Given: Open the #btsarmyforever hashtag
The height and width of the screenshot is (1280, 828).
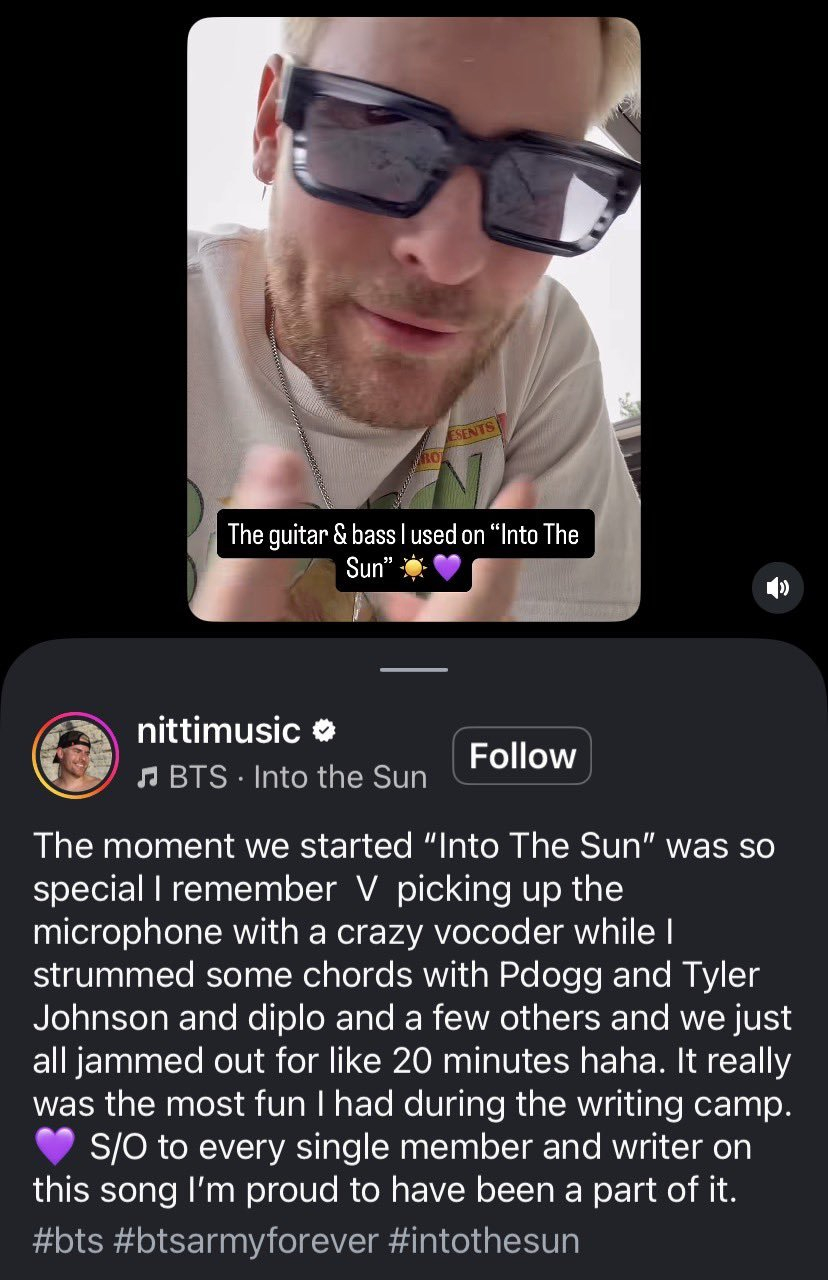Looking at the screenshot, I should coord(246,1241).
